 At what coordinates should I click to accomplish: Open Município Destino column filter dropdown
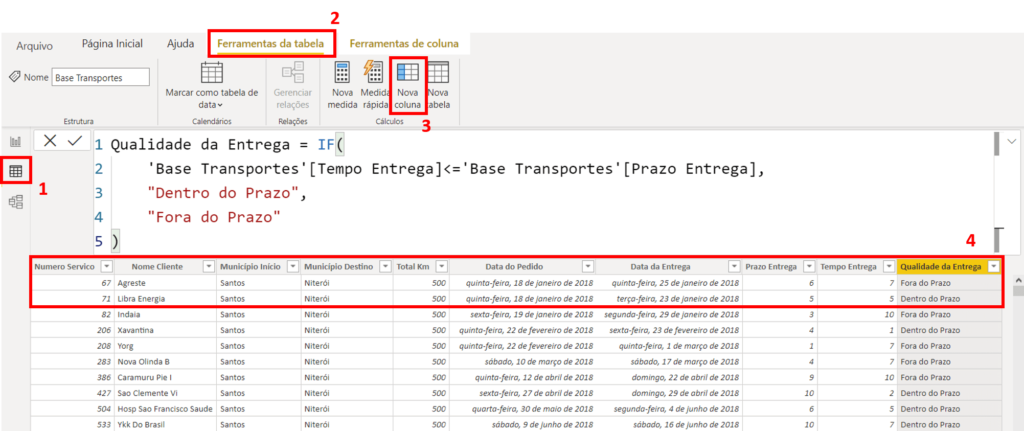(383, 266)
